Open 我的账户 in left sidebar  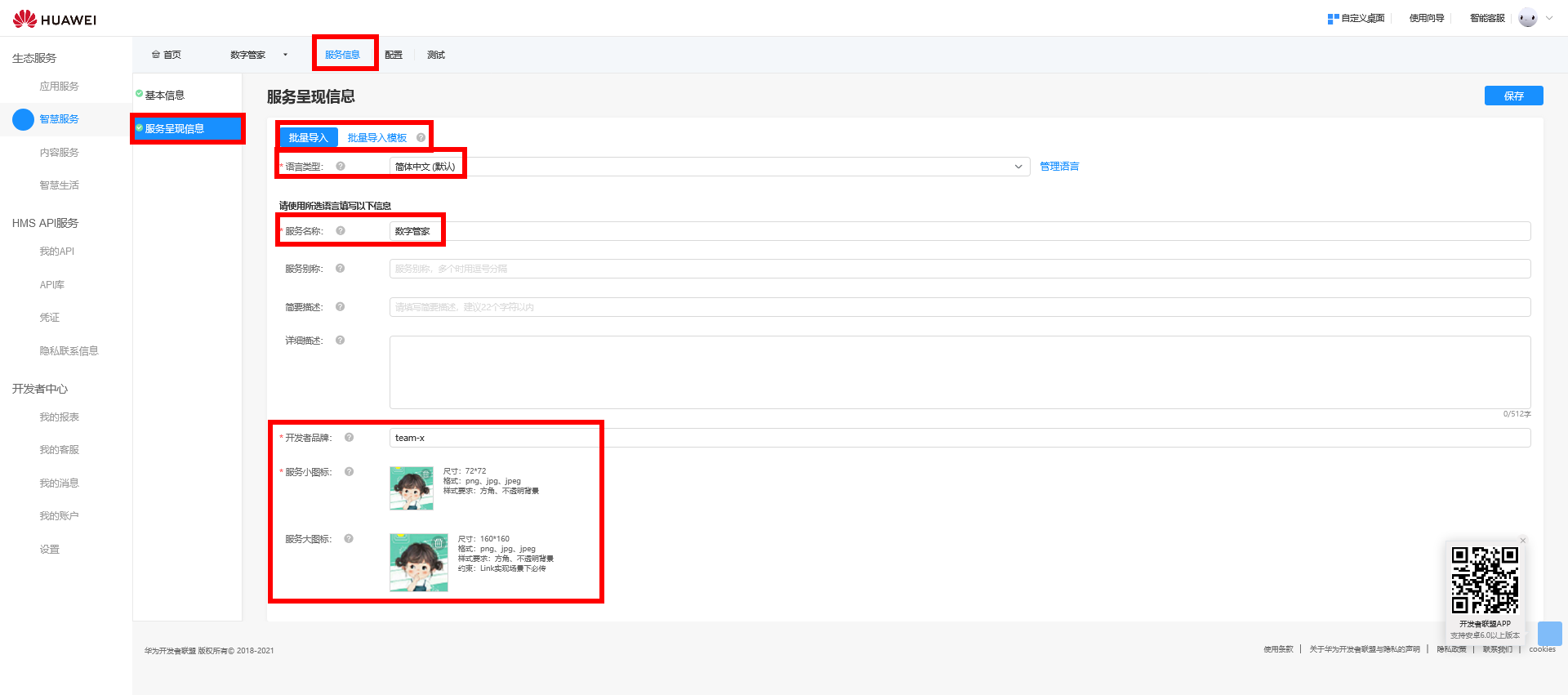click(60, 516)
